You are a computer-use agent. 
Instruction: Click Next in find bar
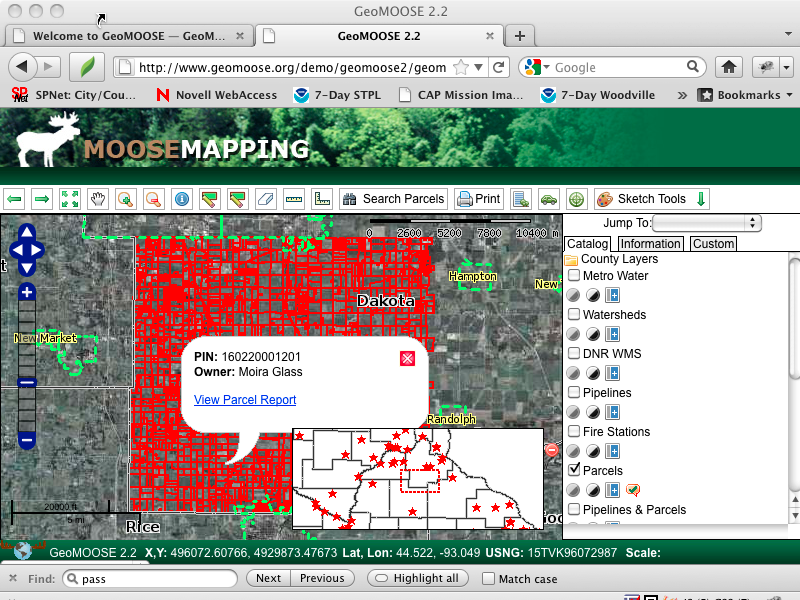tap(268, 579)
